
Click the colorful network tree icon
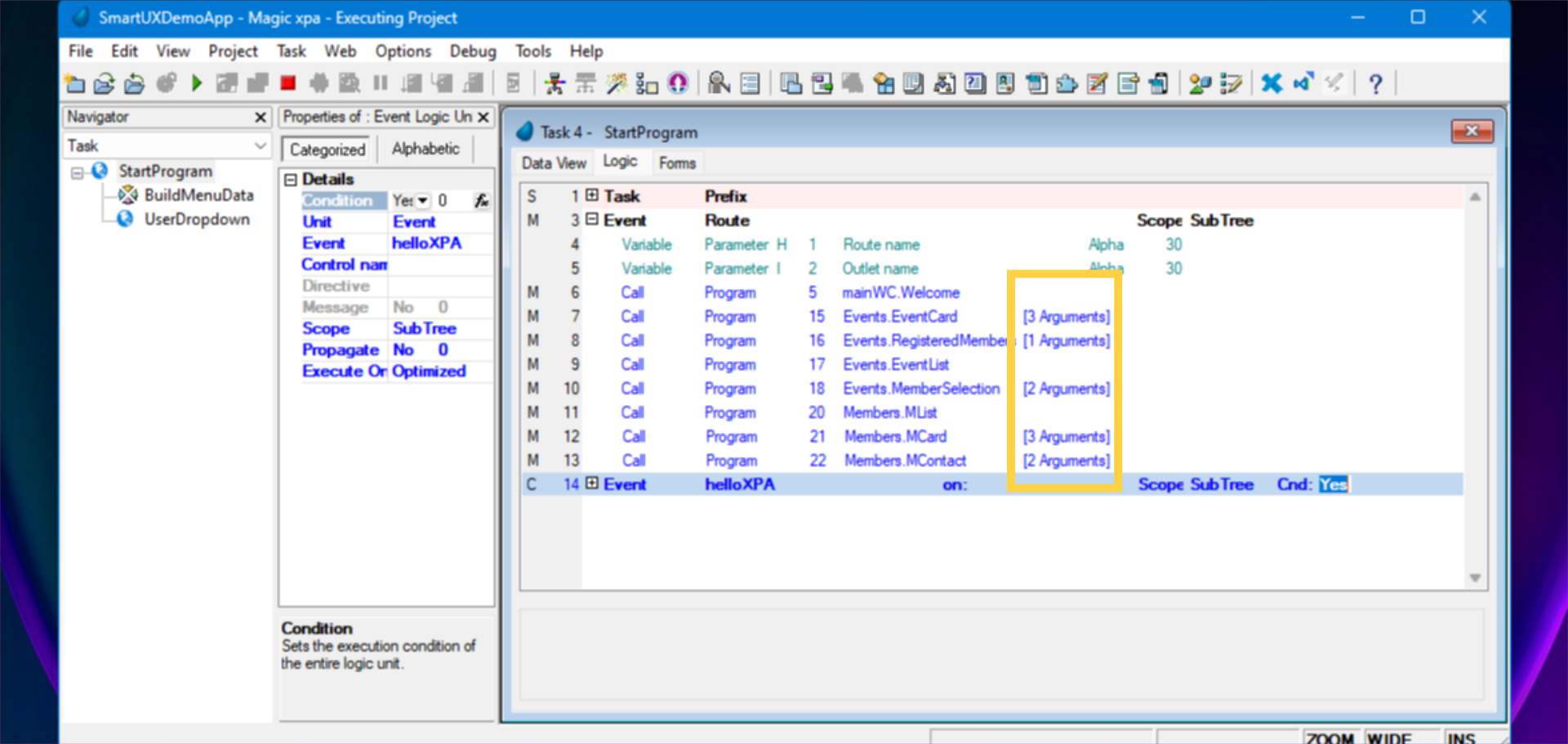[x=555, y=83]
